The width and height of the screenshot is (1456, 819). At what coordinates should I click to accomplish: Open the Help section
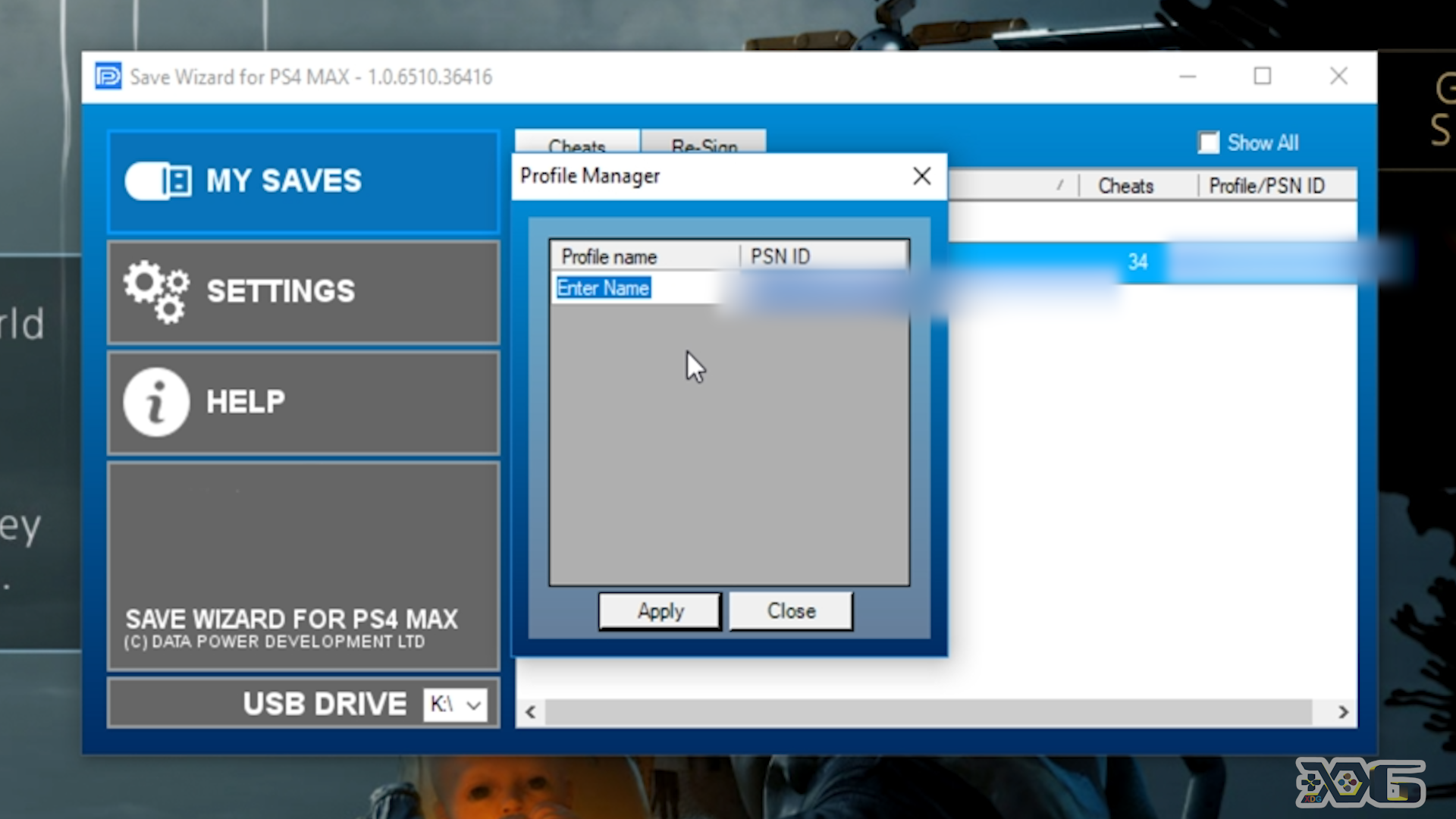coord(302,400)
